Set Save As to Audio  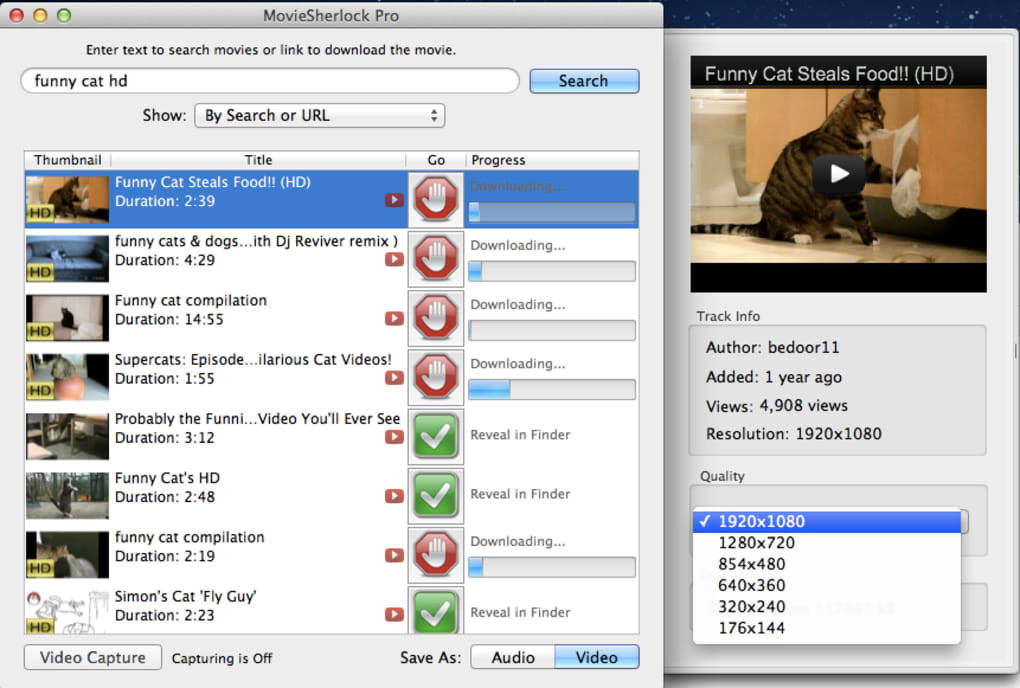click(x=513, y=657)
